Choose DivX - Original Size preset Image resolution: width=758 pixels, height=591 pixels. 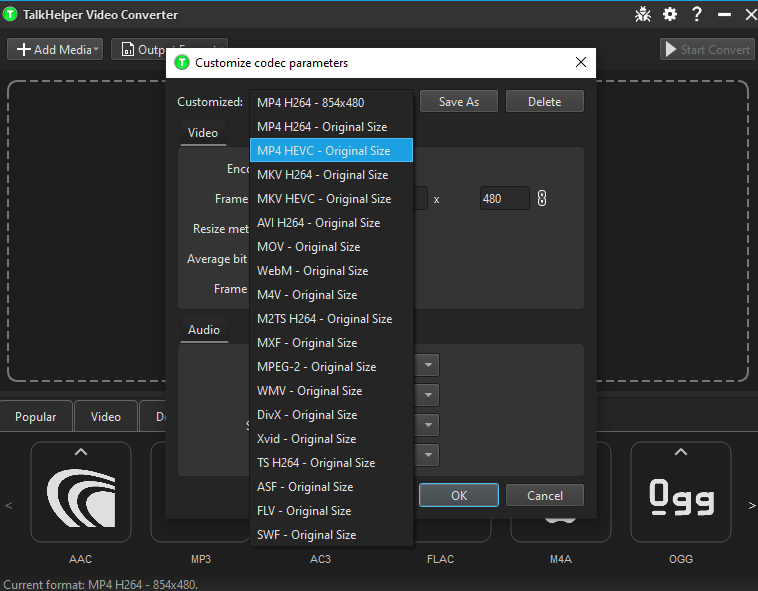tap(331, 415)
